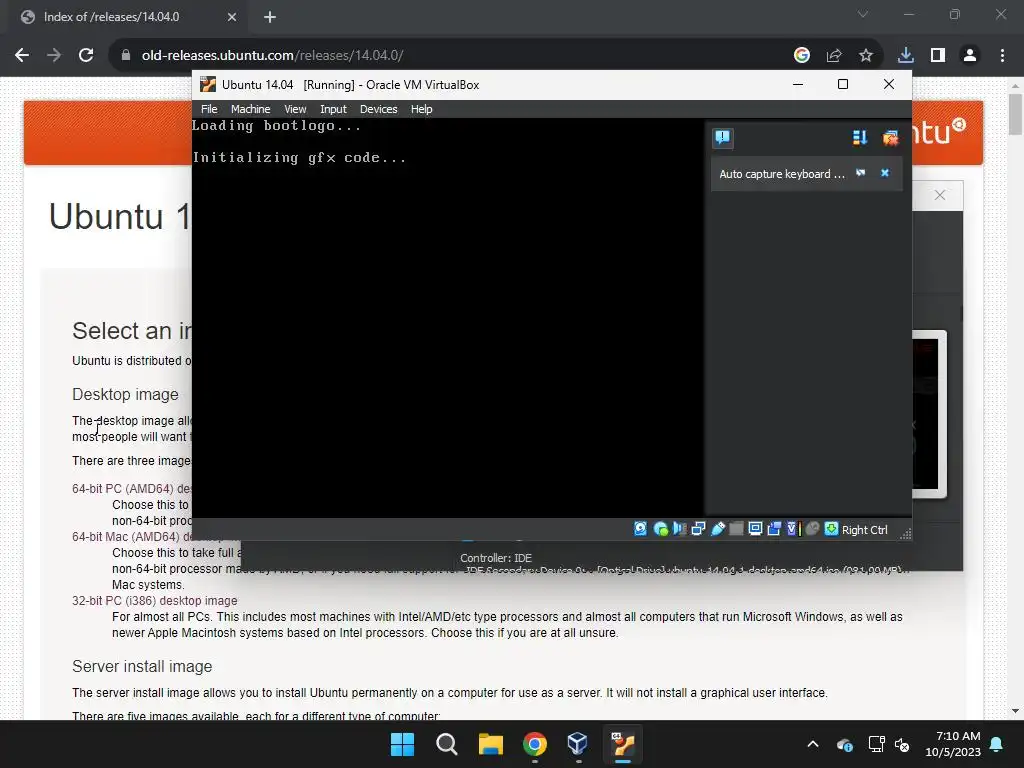Close the background VirtualBox dialog with X
1024x768 pixels.
tap(940, 195)
